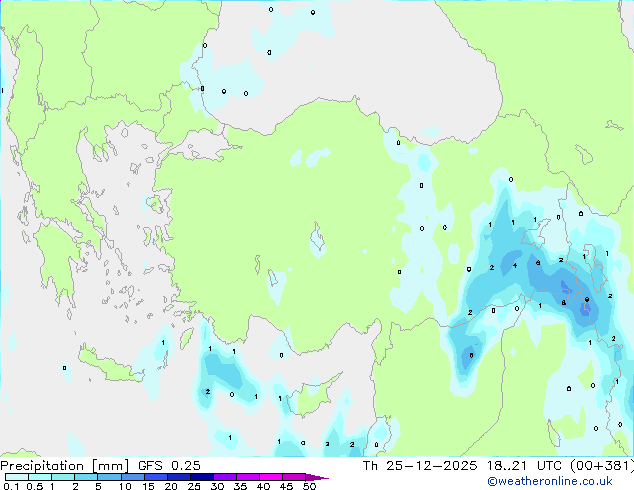The height and width of the screenshot is (490, 634).
Task: Click the legend label '15'
Action: [148, 486]
